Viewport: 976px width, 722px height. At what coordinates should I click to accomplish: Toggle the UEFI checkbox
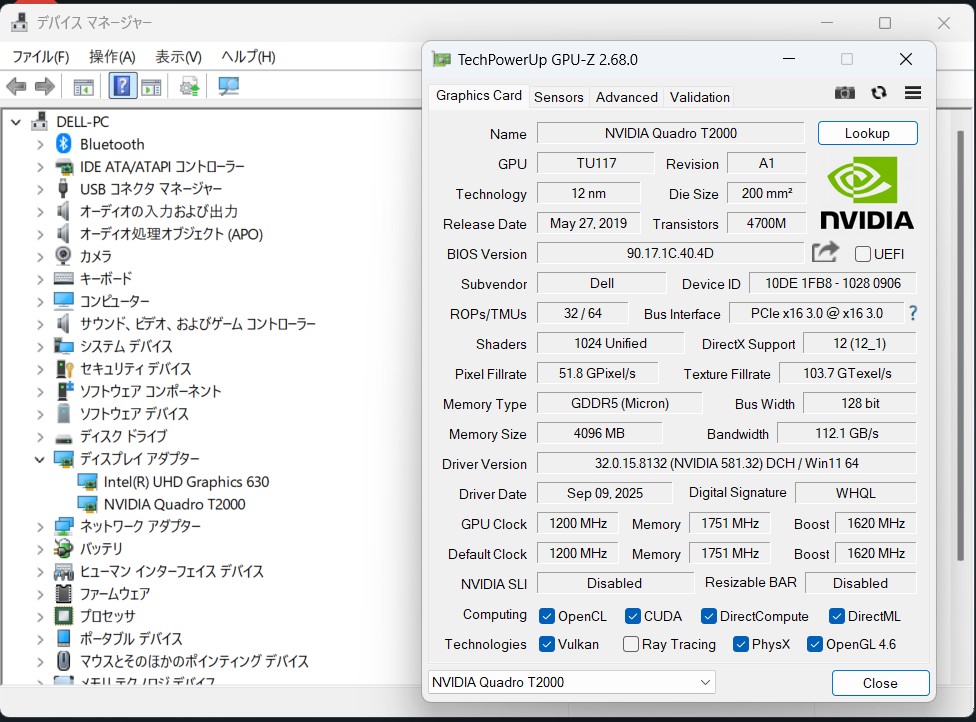click(863, 254)
